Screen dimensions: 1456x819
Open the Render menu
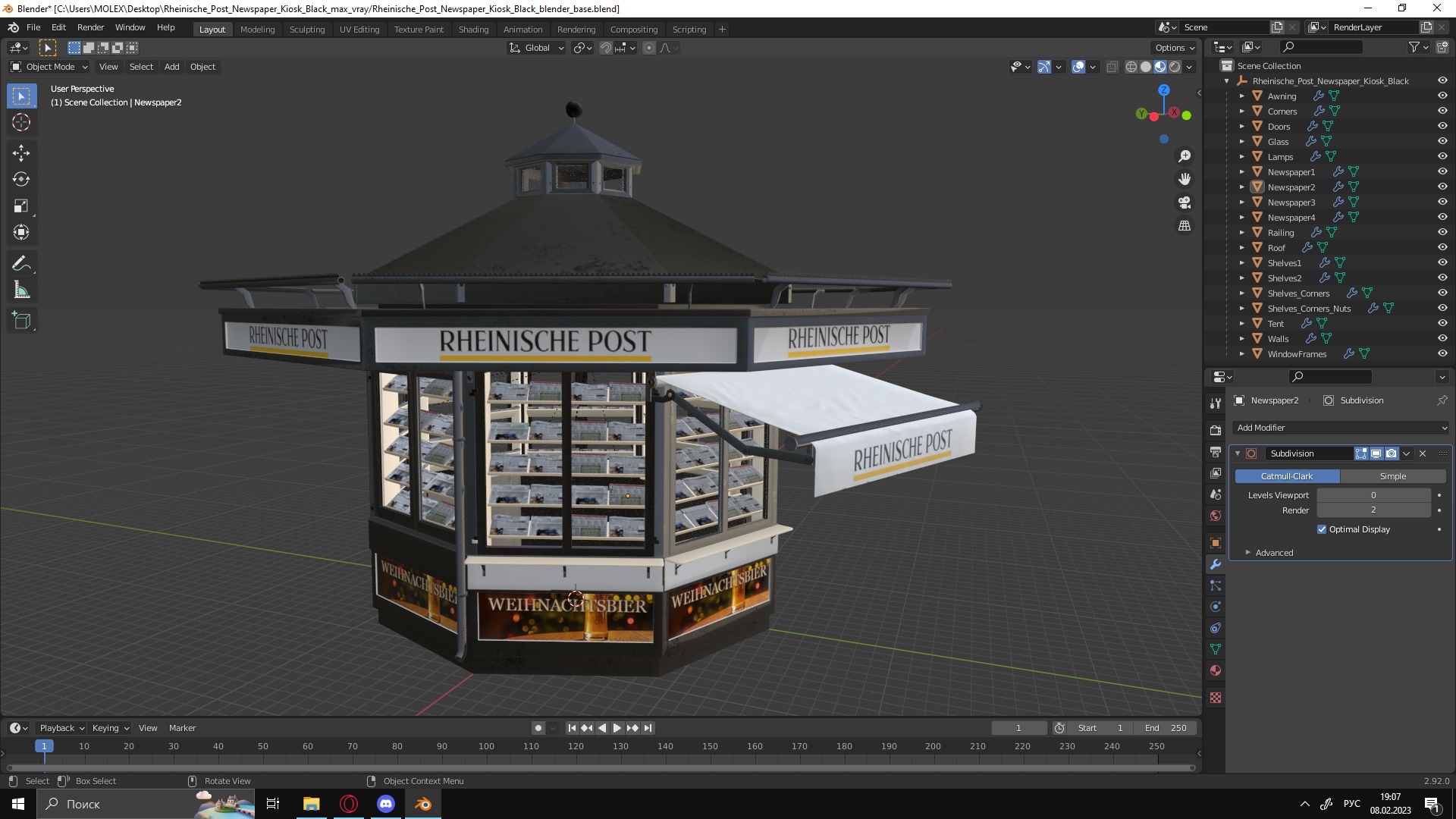[90, 27]
